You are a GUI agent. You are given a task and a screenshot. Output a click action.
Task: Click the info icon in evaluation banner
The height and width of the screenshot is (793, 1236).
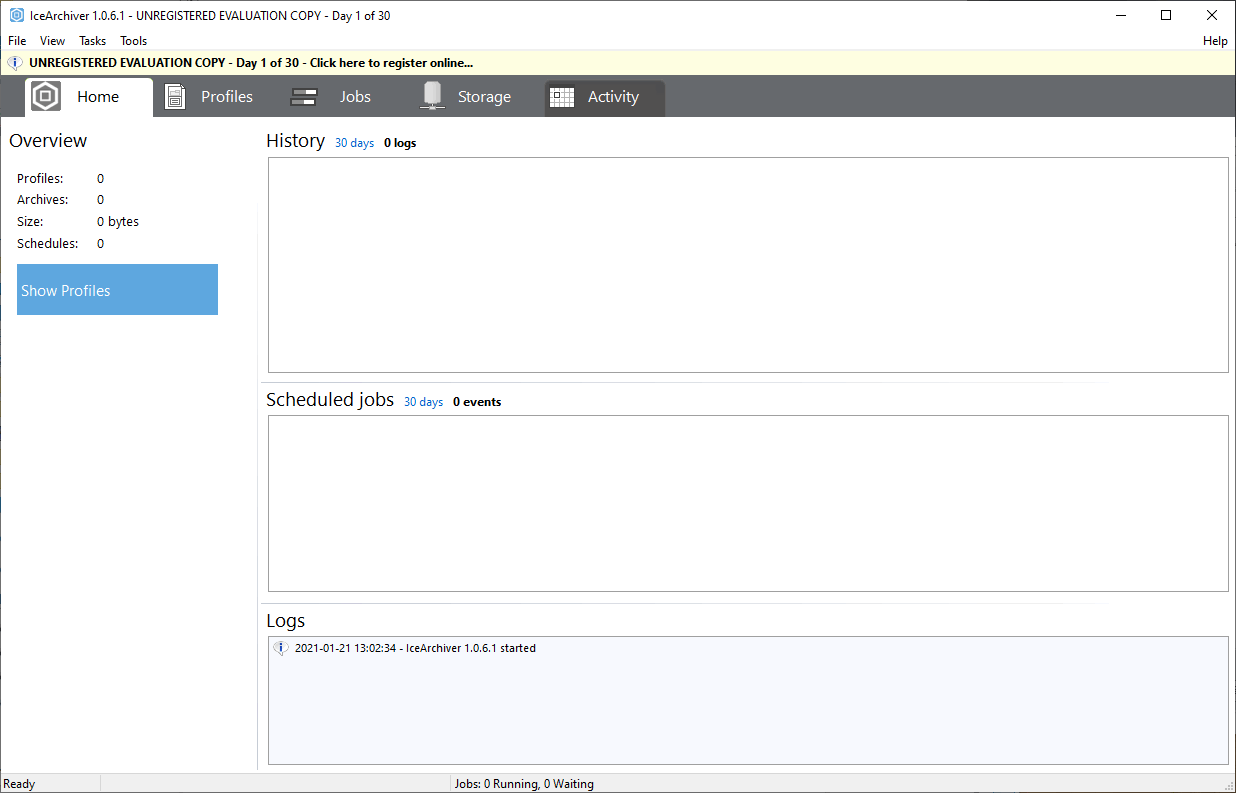(15, 62)
